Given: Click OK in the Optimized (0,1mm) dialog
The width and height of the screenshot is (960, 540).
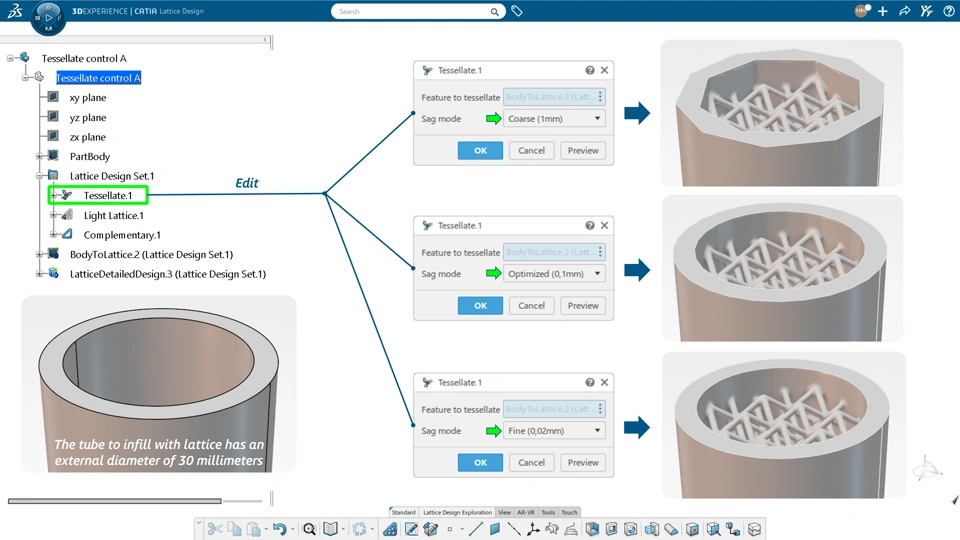Looking at the screenshot, I should click(481, 306).
